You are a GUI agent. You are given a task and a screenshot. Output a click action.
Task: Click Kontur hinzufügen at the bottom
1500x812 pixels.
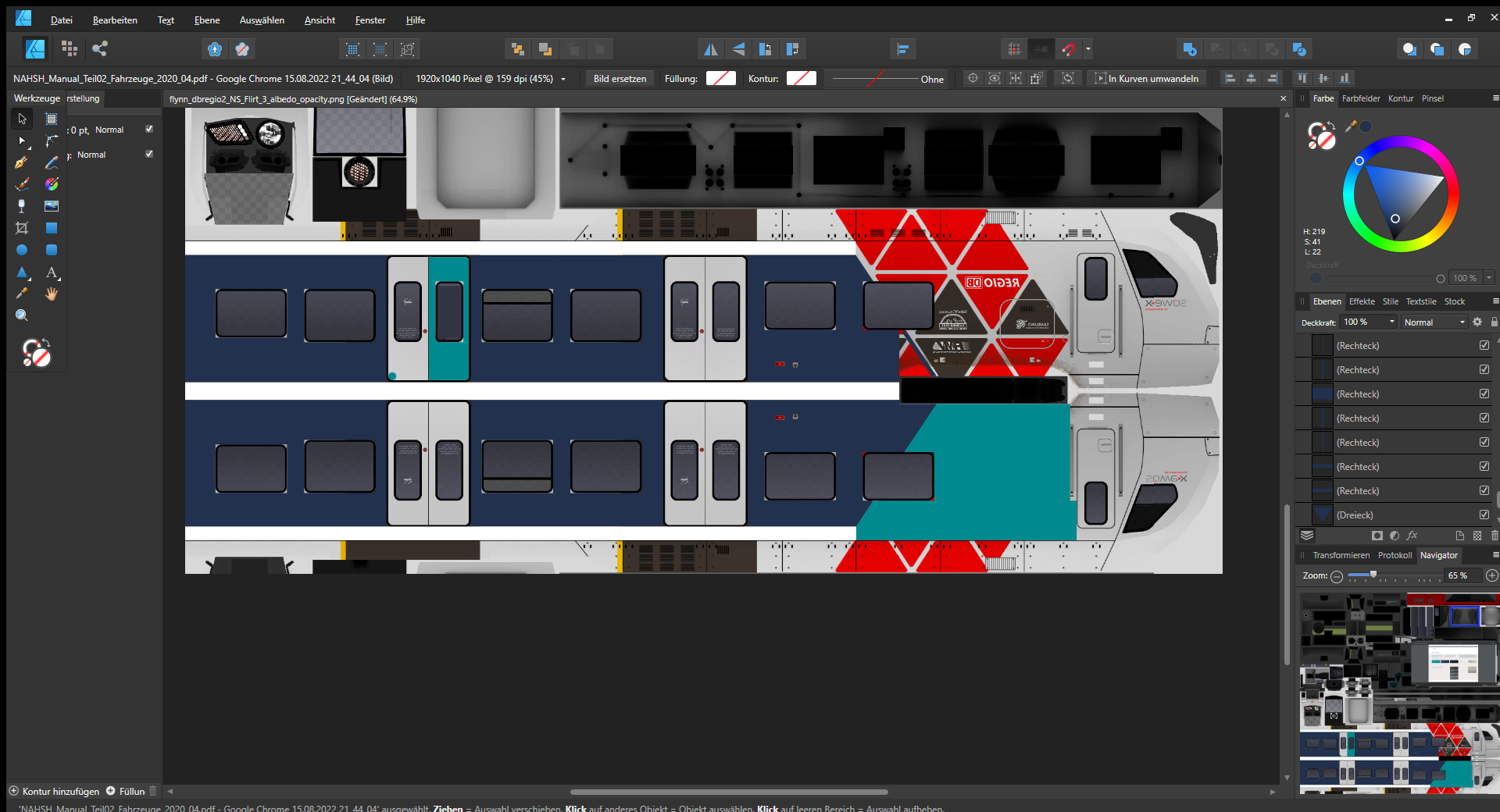pos(54,791)
